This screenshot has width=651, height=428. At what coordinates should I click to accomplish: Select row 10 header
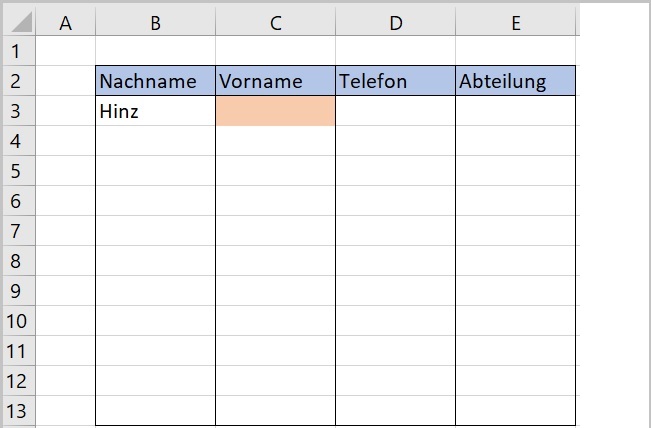[18, 321]
